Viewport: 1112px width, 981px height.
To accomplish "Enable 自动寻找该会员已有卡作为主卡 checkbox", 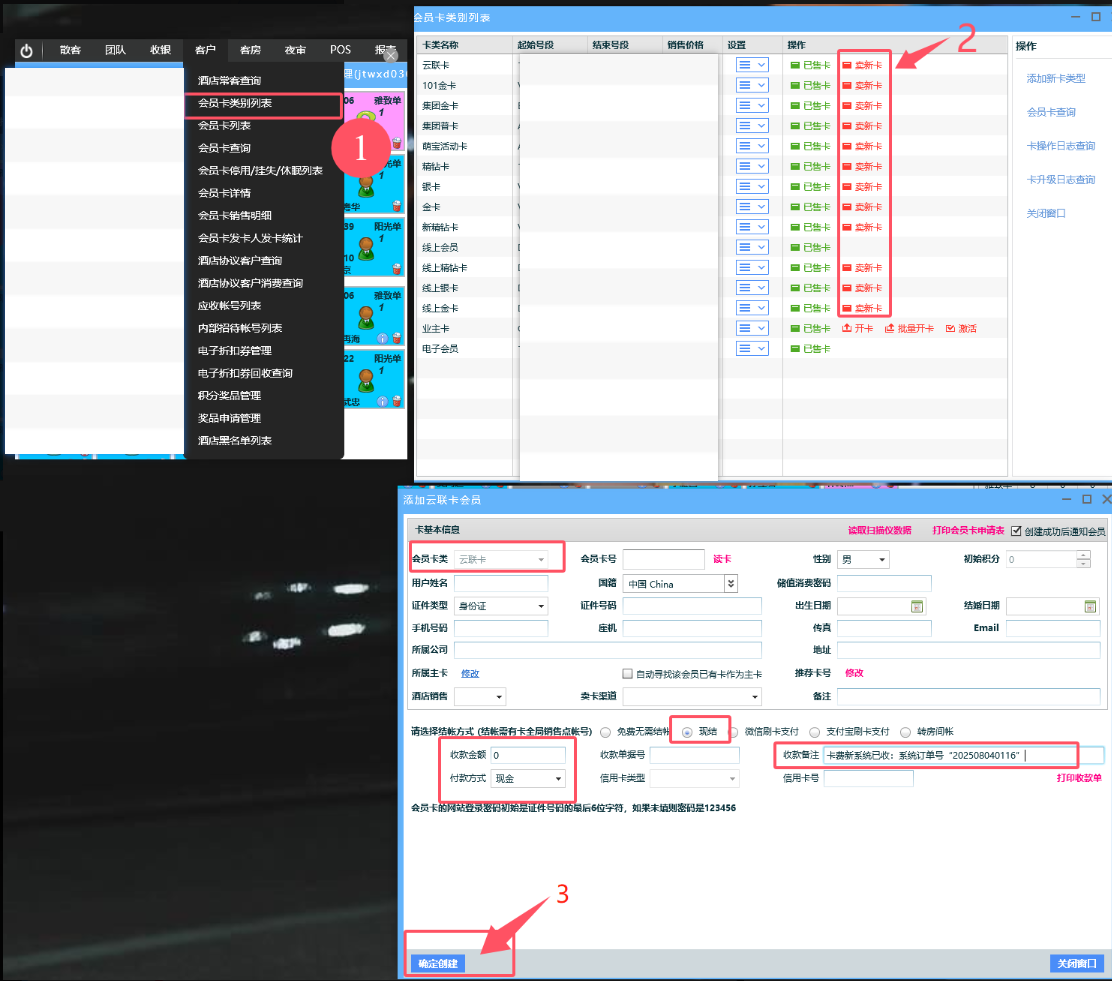I will pos(628,674).
